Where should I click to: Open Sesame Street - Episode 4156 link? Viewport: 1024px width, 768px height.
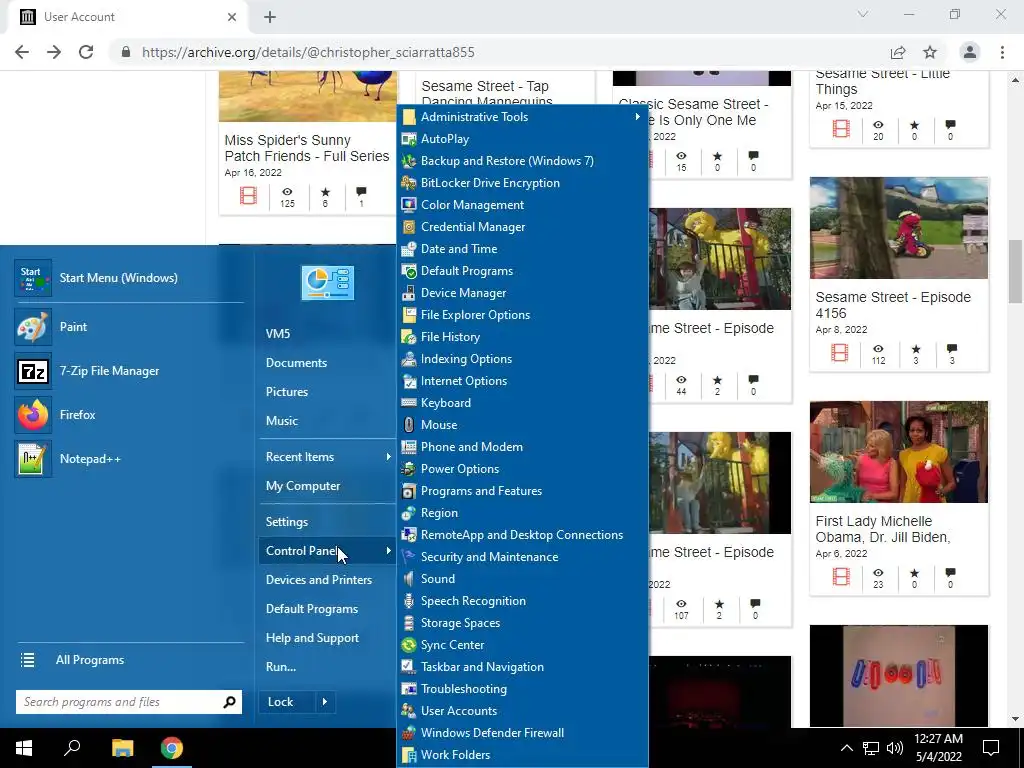[893, 305]
